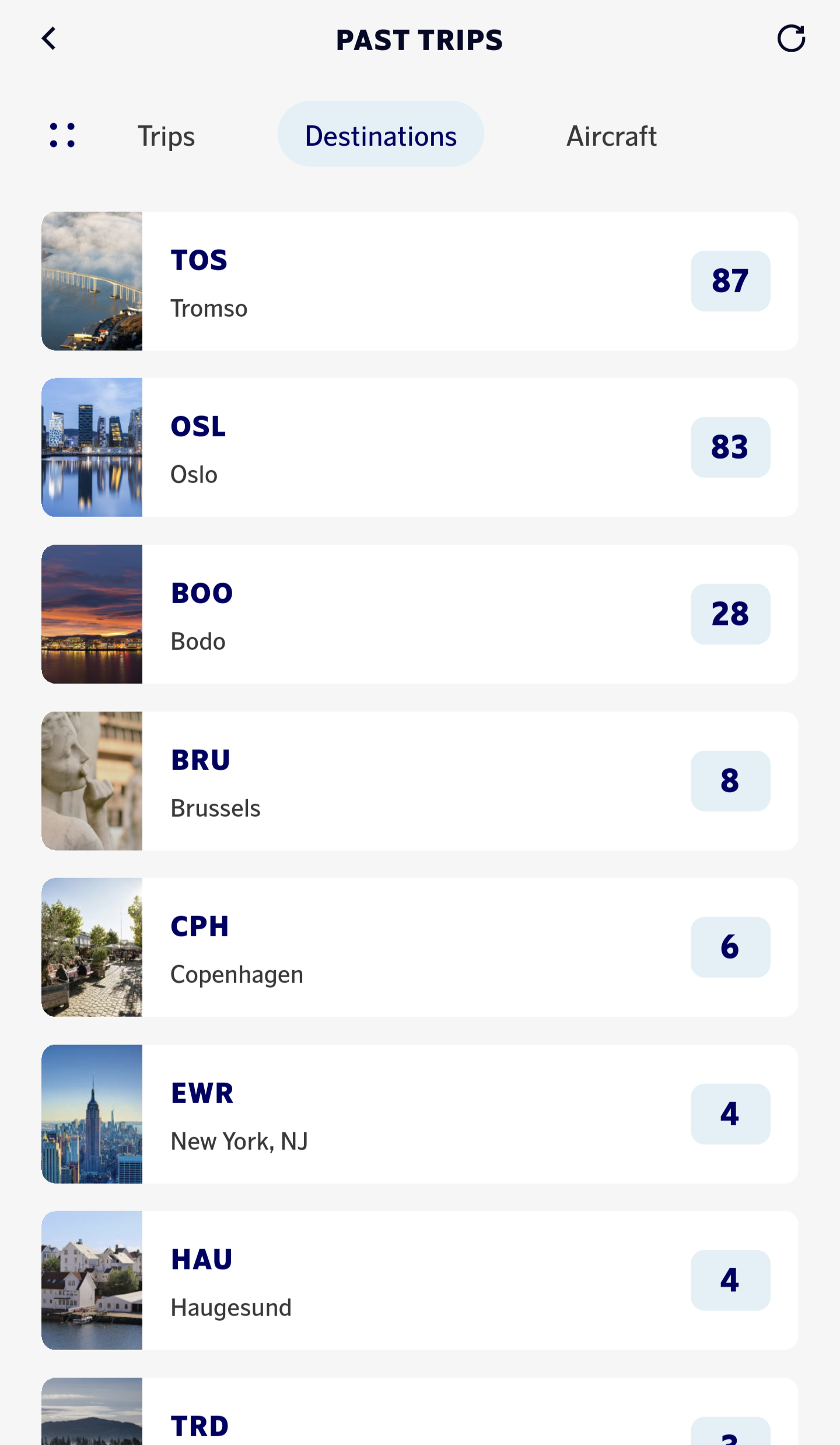This screenshot has height=1445, width=840.
Task: Open the Bodo sunset thumbnail
Action: (92, 614)
